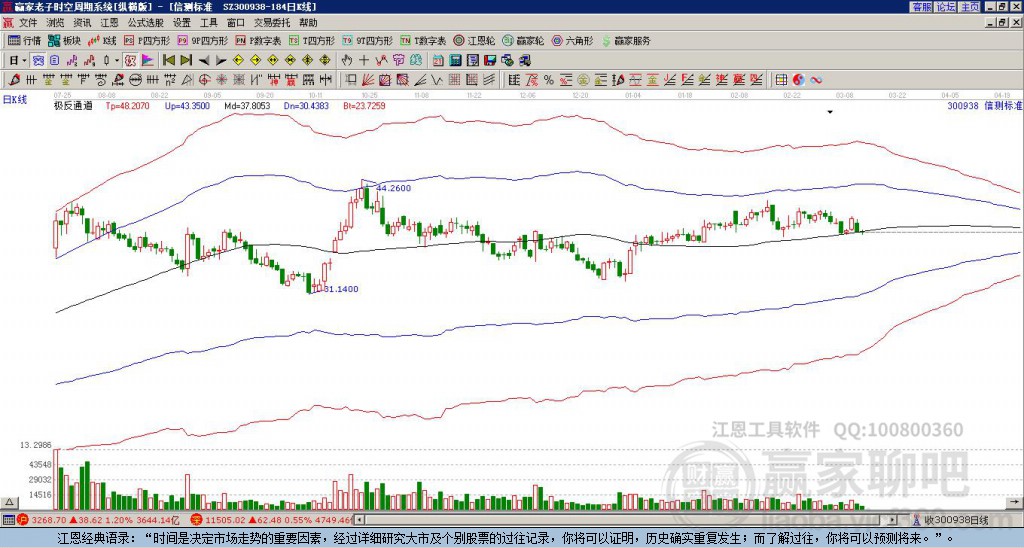Image resolution: width=1024 pixels, height=548 pixels.
Task: Click the status bar keyboard icon
Action: click(8, 520)
